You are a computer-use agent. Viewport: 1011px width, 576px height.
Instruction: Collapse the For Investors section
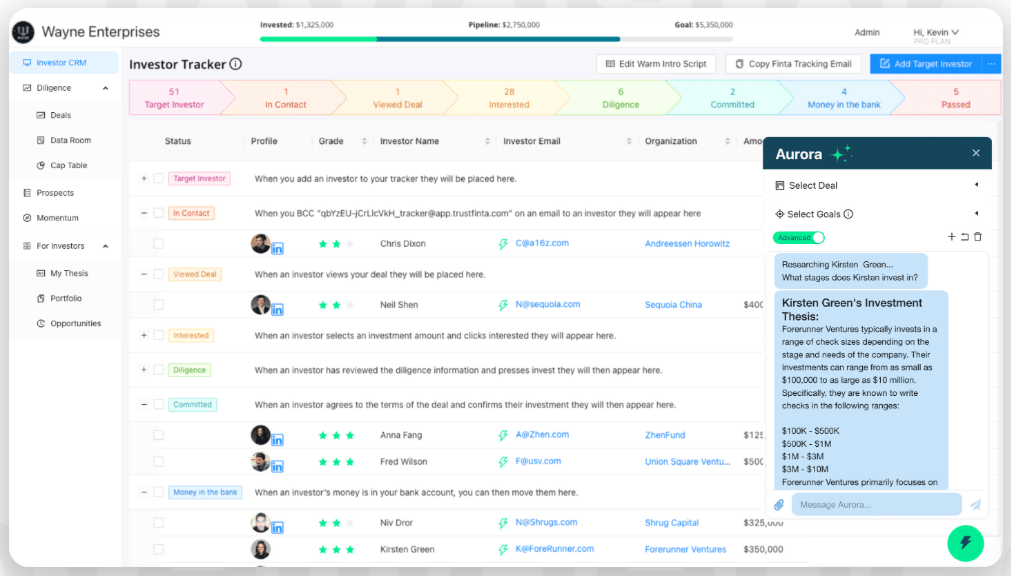[105, 246]
